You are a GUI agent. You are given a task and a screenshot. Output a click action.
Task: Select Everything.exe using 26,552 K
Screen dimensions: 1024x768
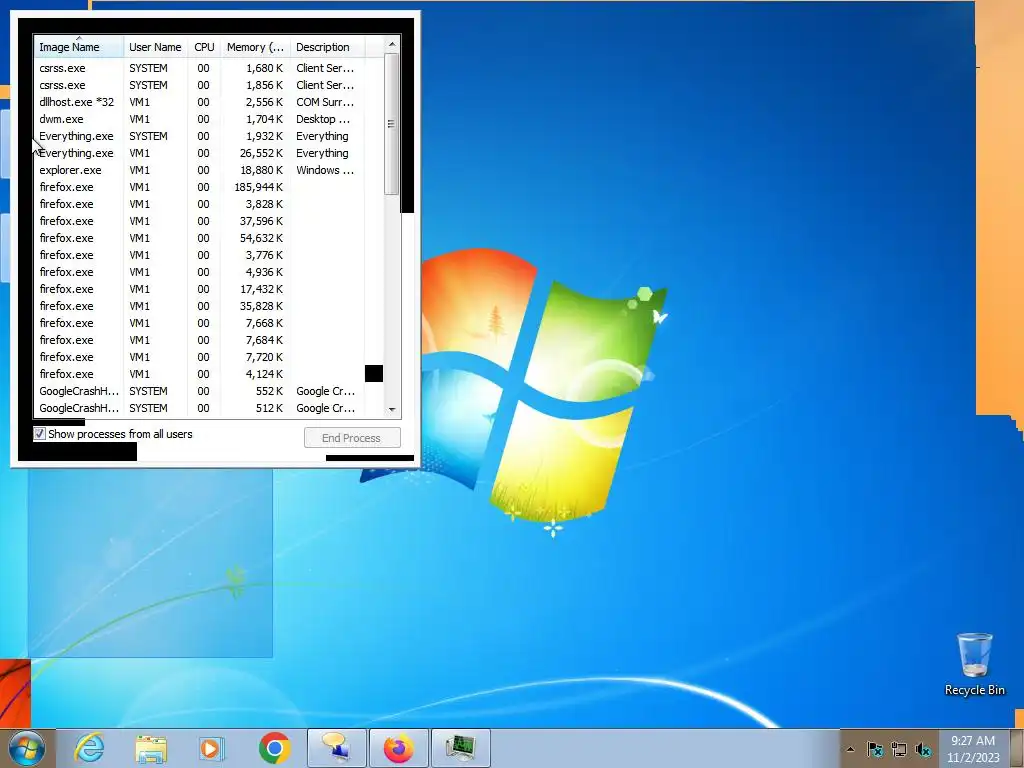199,153
